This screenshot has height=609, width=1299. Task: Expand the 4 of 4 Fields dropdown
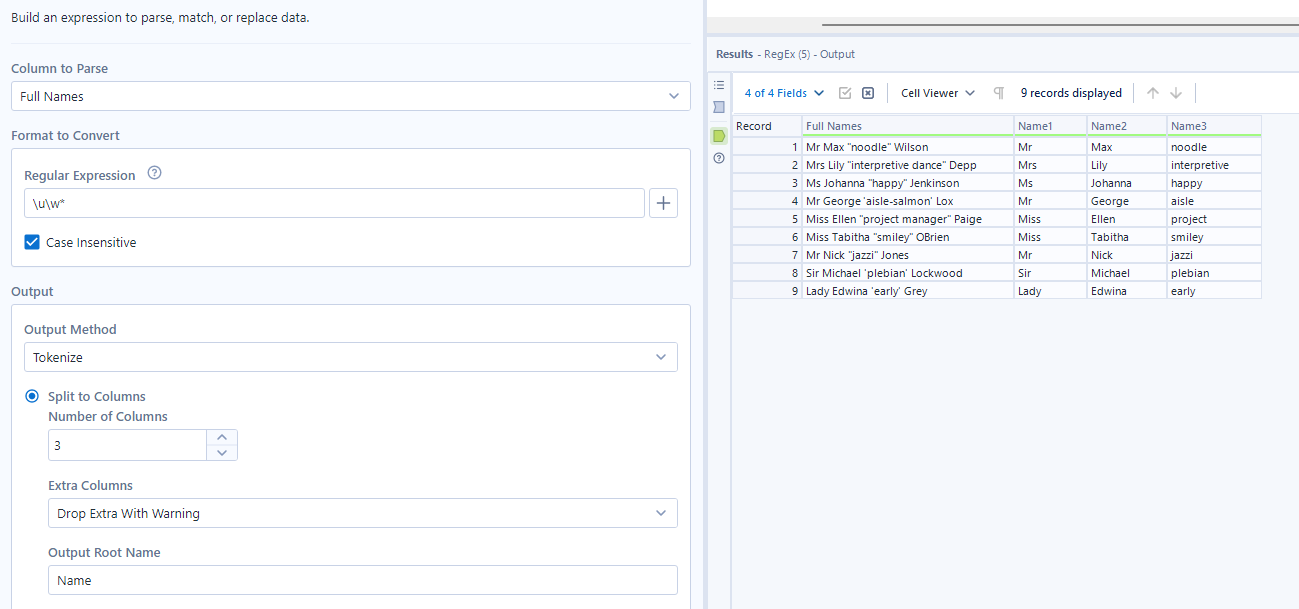[x=784, y=93]
